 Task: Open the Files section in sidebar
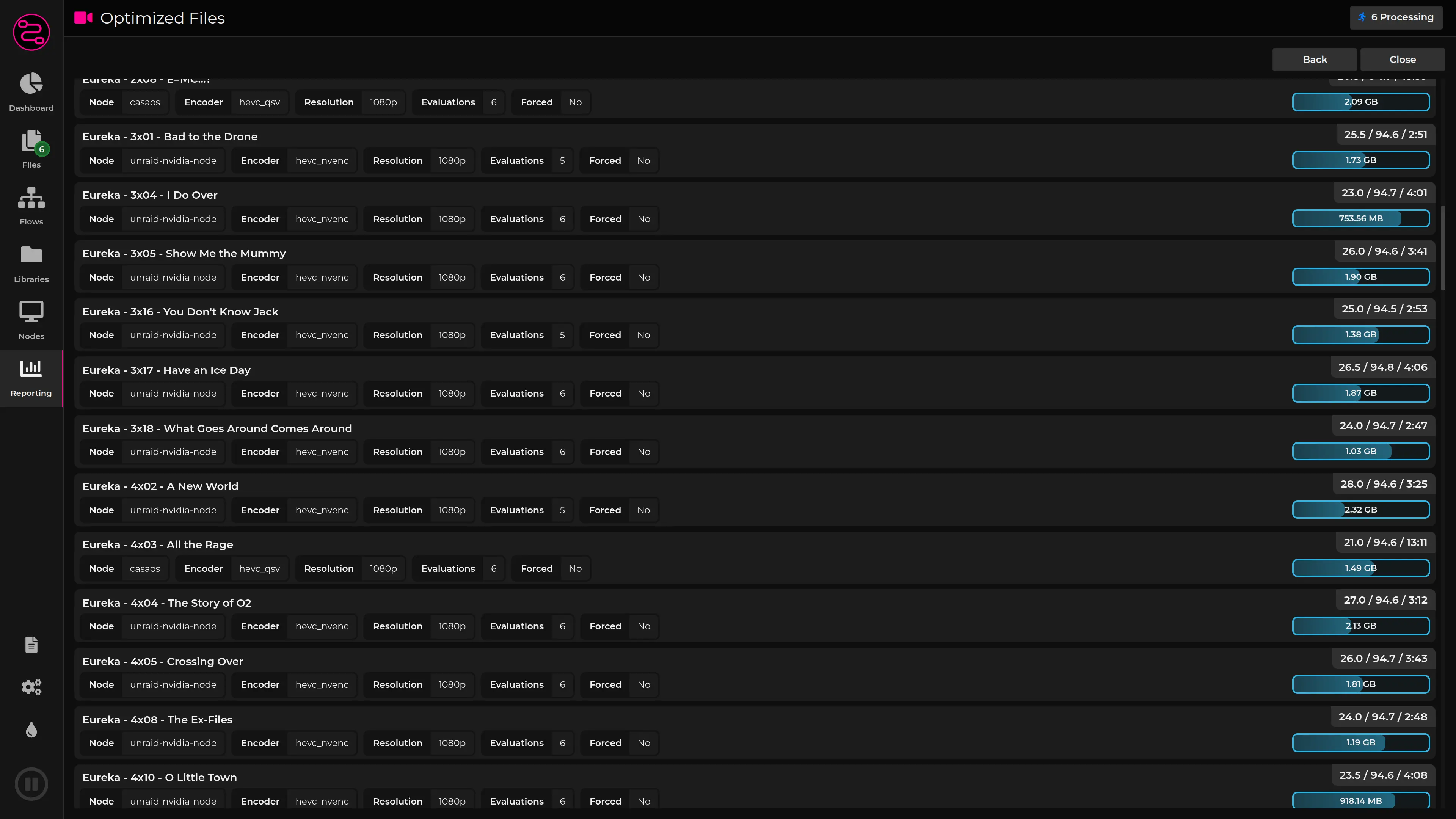(x=31, y=148)
